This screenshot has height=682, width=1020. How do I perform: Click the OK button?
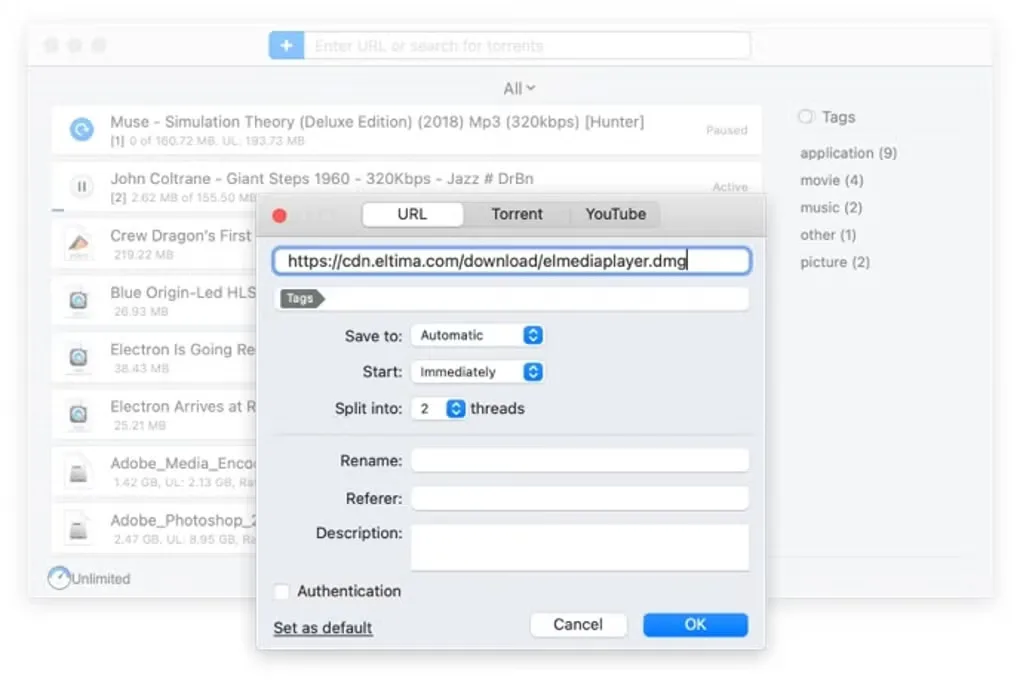click(695, 625)
